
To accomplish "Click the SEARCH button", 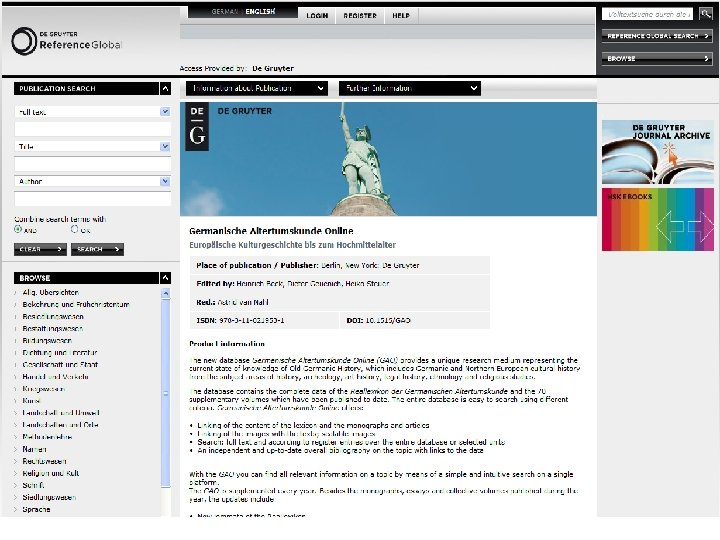I will pos(97,249).
